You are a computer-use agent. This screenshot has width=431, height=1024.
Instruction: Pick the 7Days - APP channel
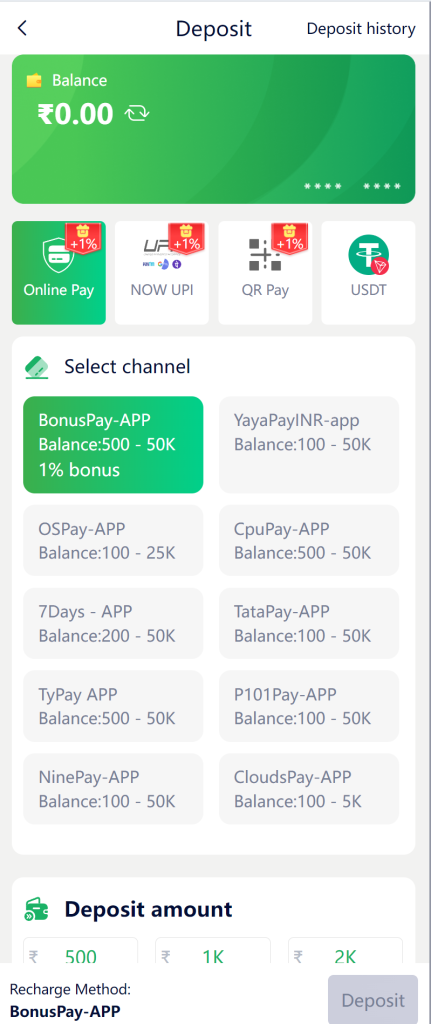coord(113,624)
